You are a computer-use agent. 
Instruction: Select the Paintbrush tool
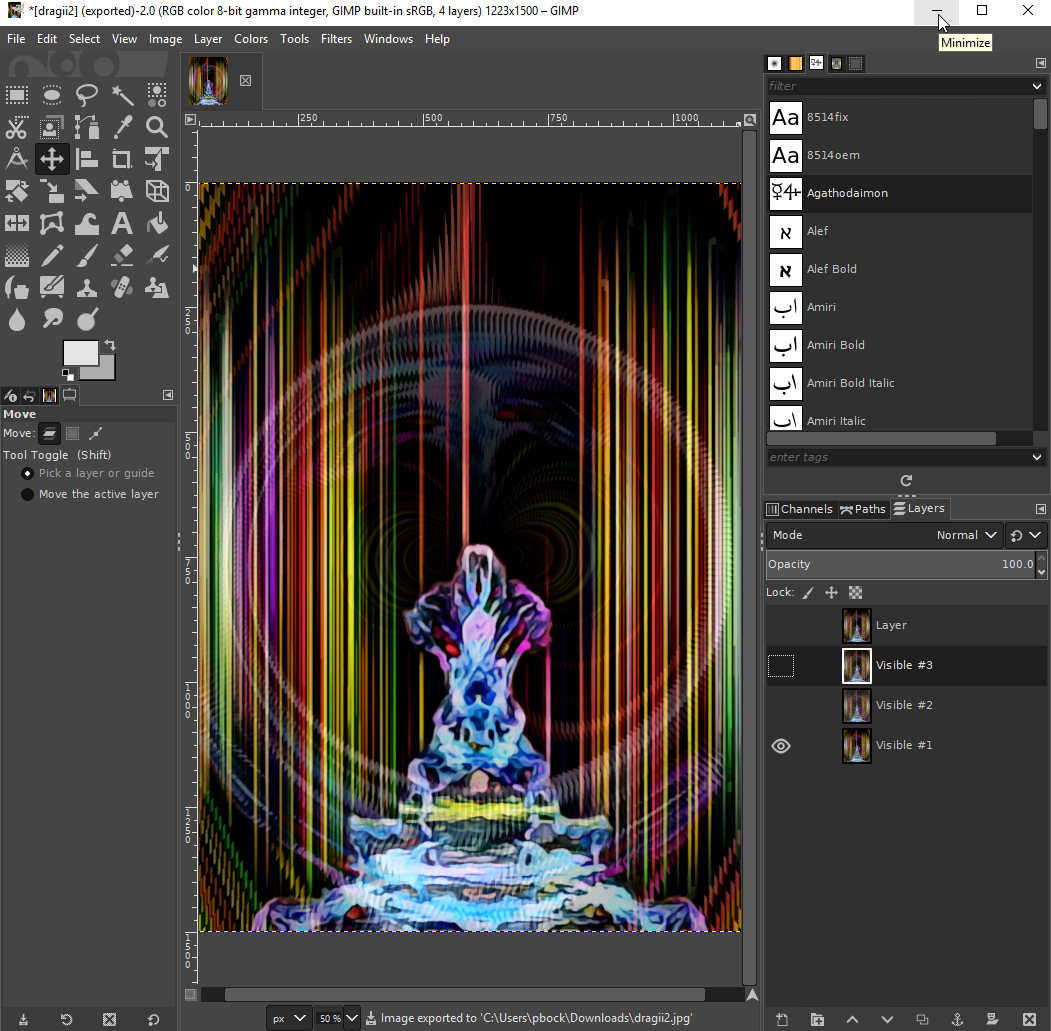point(87,255)
